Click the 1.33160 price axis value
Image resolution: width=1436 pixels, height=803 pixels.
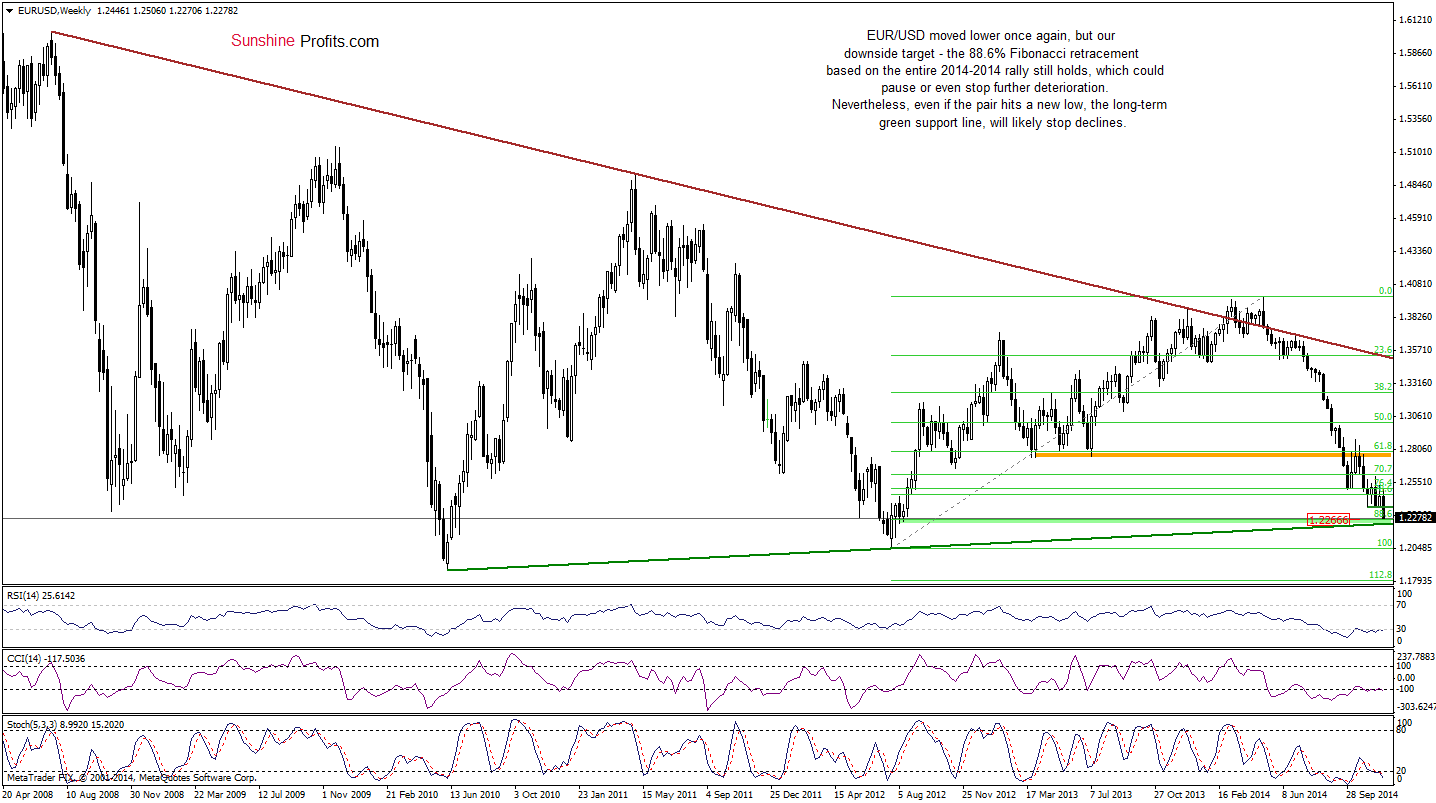1415,383
